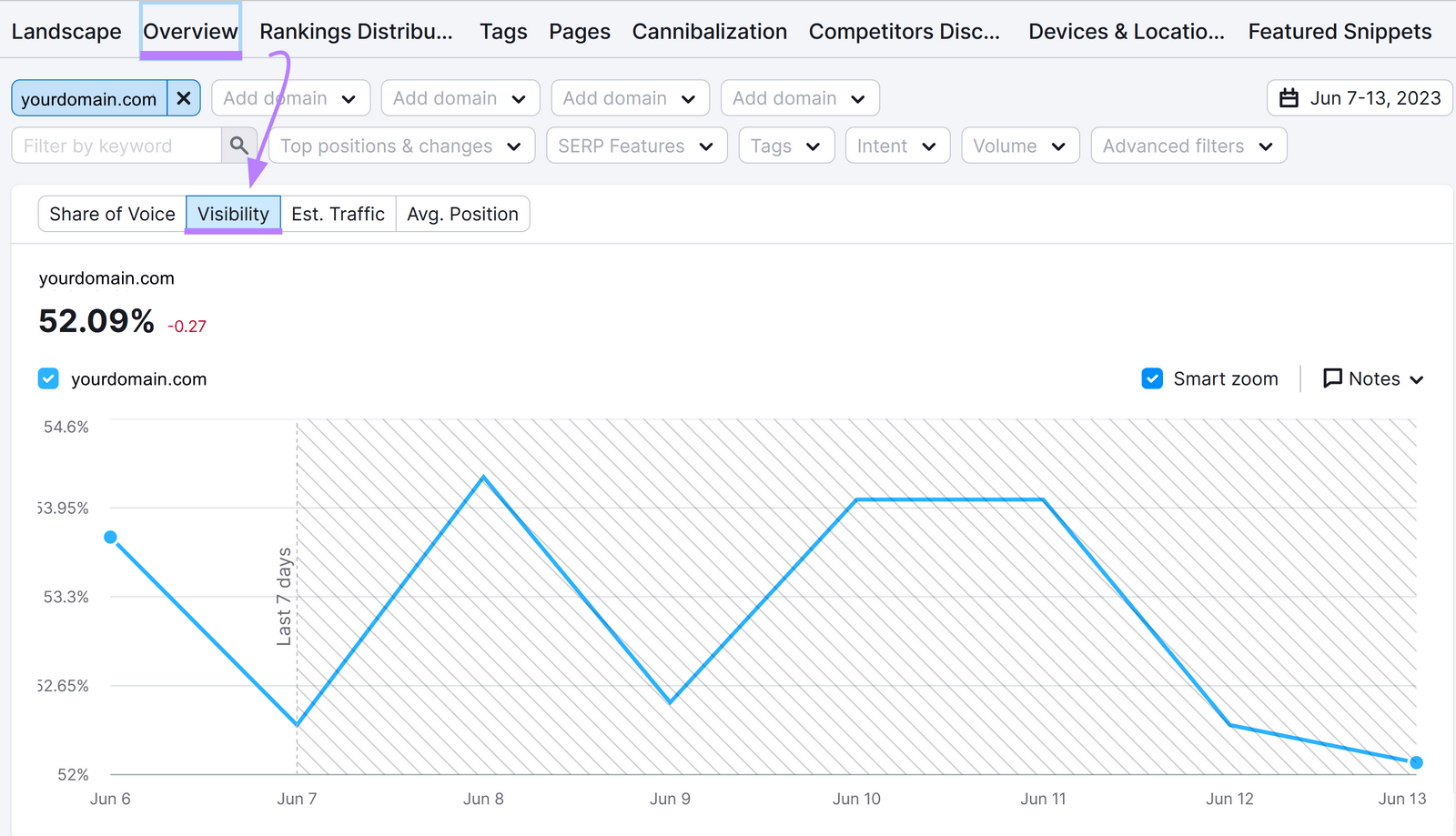
Task: Open the Intent filter dropdown
Action: (x=896, y=145)
